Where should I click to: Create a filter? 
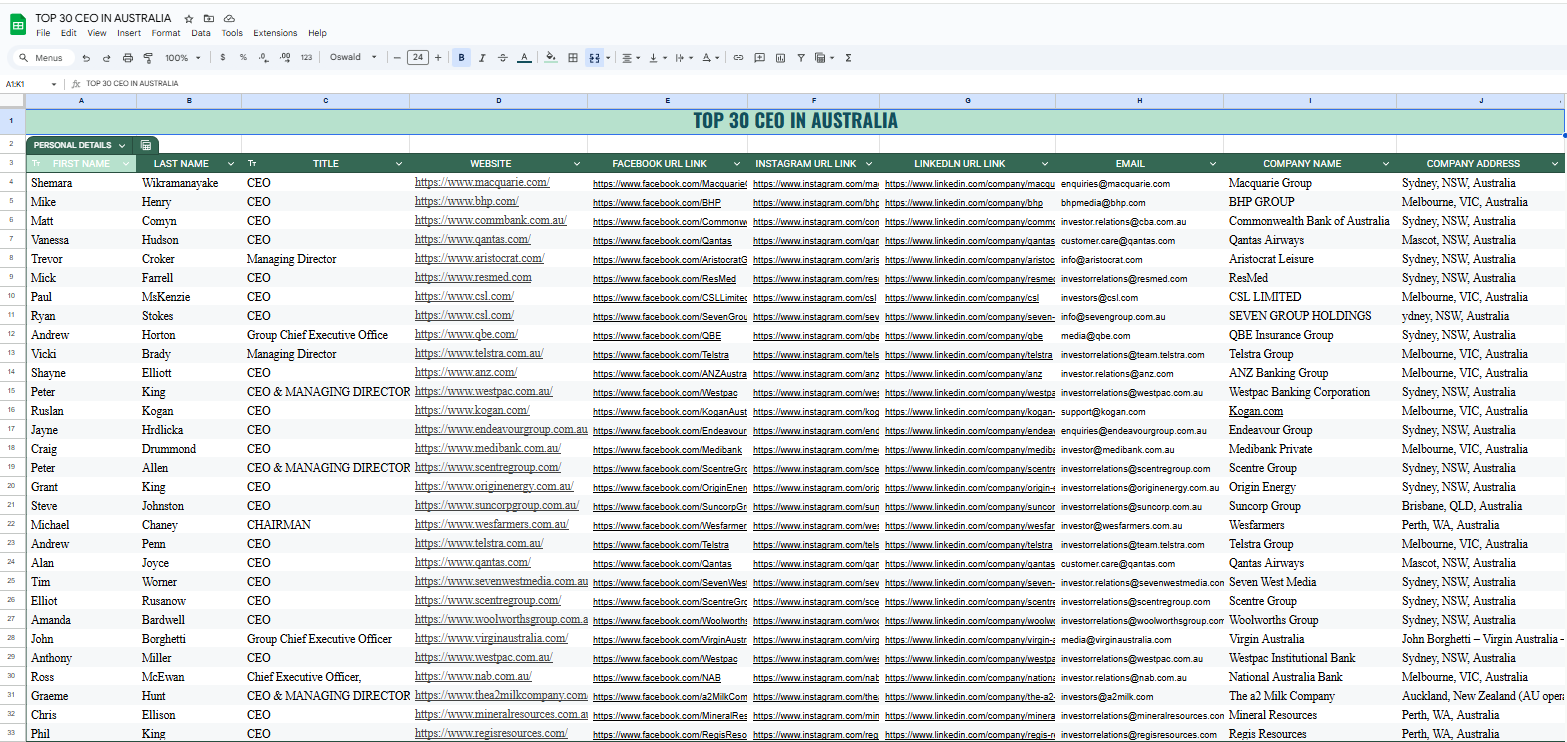pyautogui.click(x=802, y=57)
